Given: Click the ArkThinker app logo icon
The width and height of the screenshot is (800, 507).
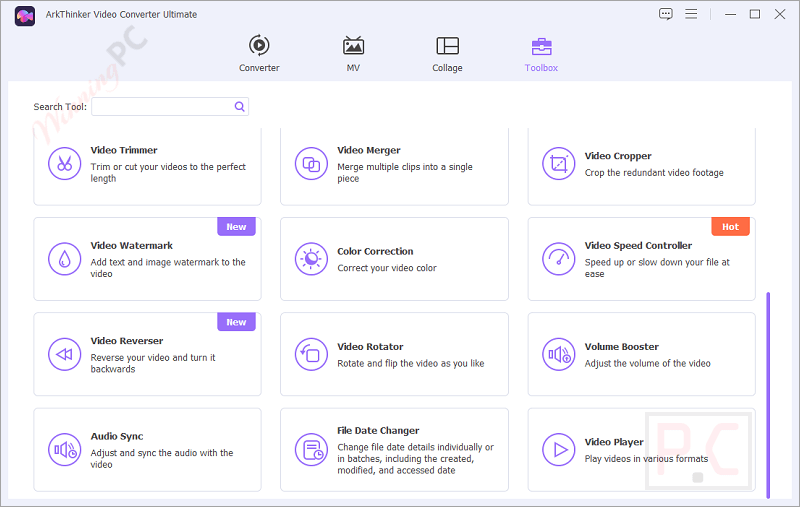Looking at the screenshot, I should click(x=24, y=16).
